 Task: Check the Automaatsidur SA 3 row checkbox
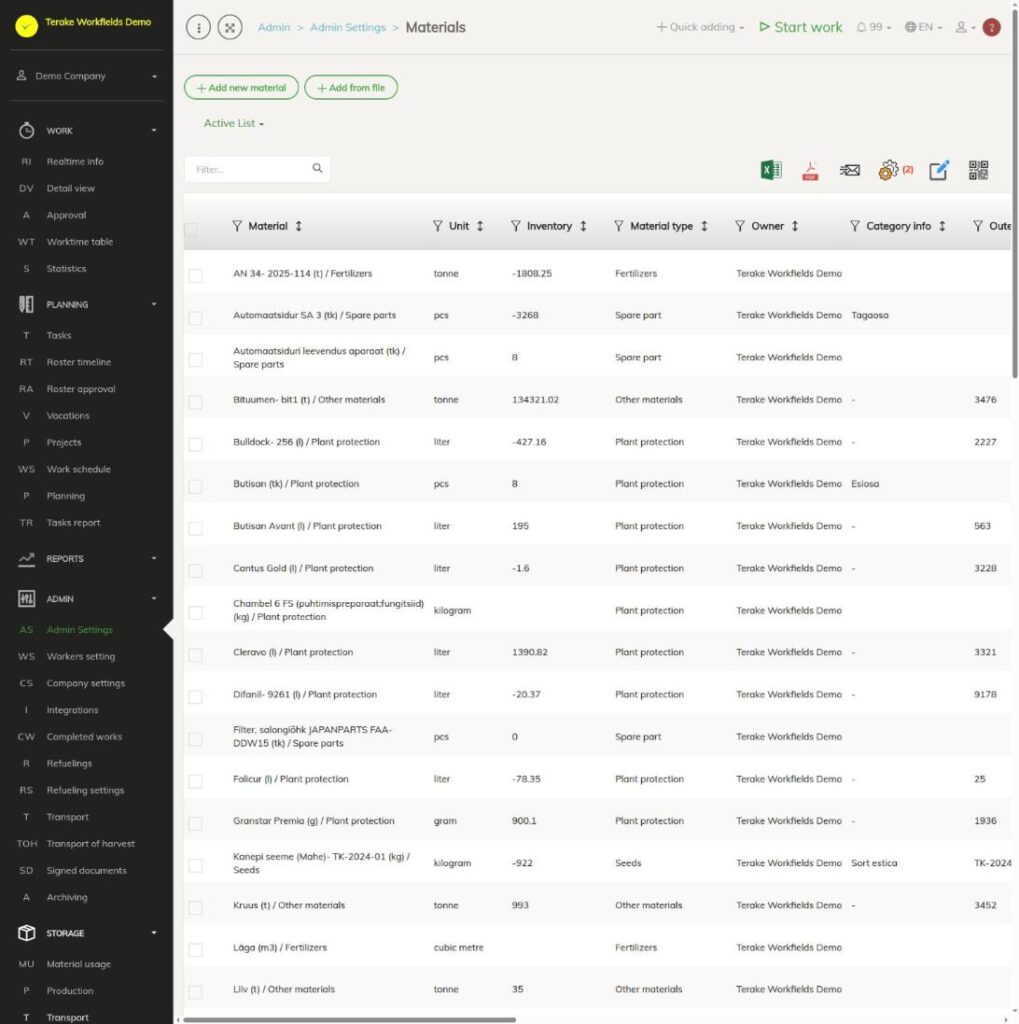pyautogui.click(x=195, y=318)
